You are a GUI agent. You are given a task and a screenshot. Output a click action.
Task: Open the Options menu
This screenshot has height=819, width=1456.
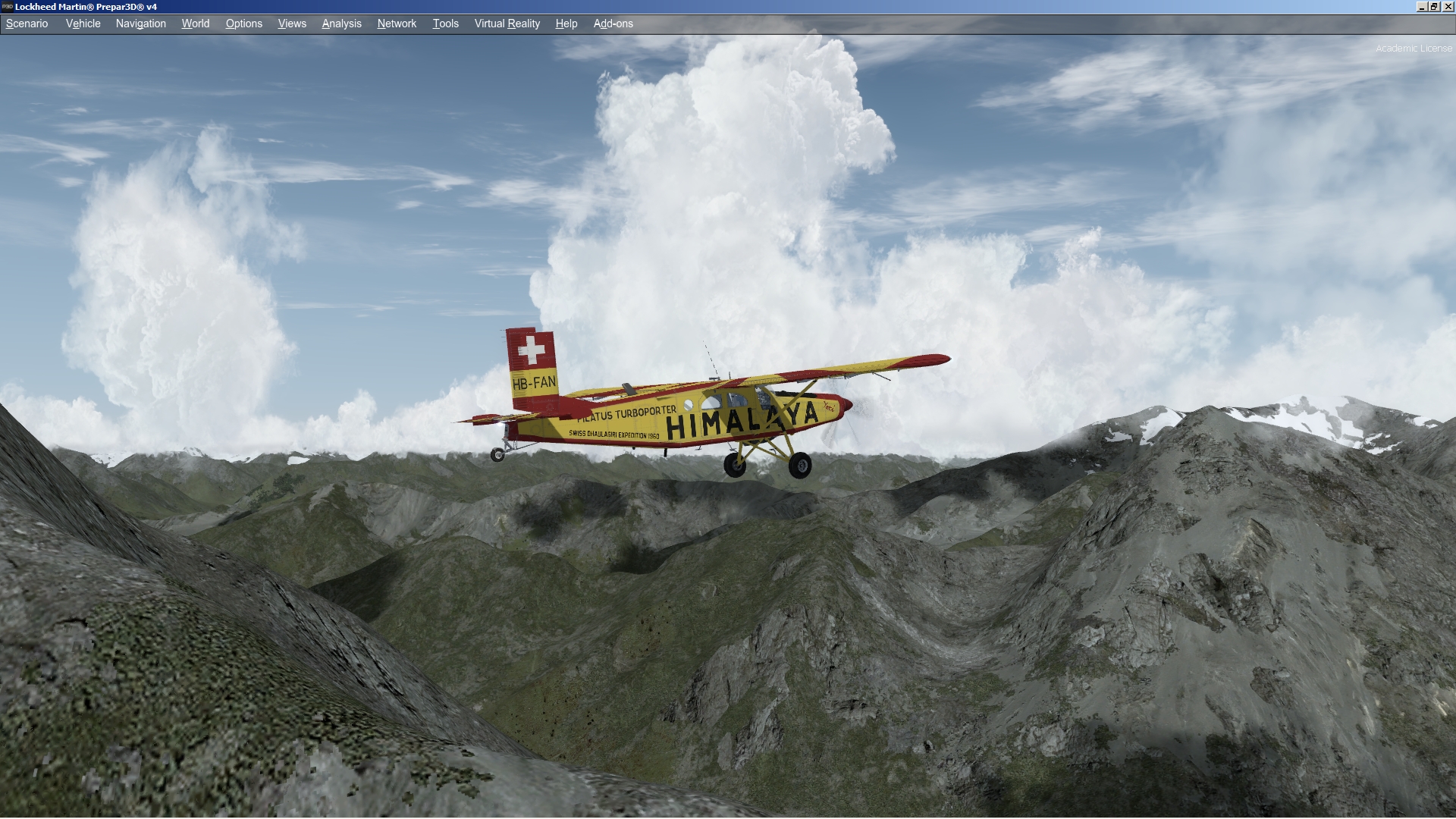point(243,24)
